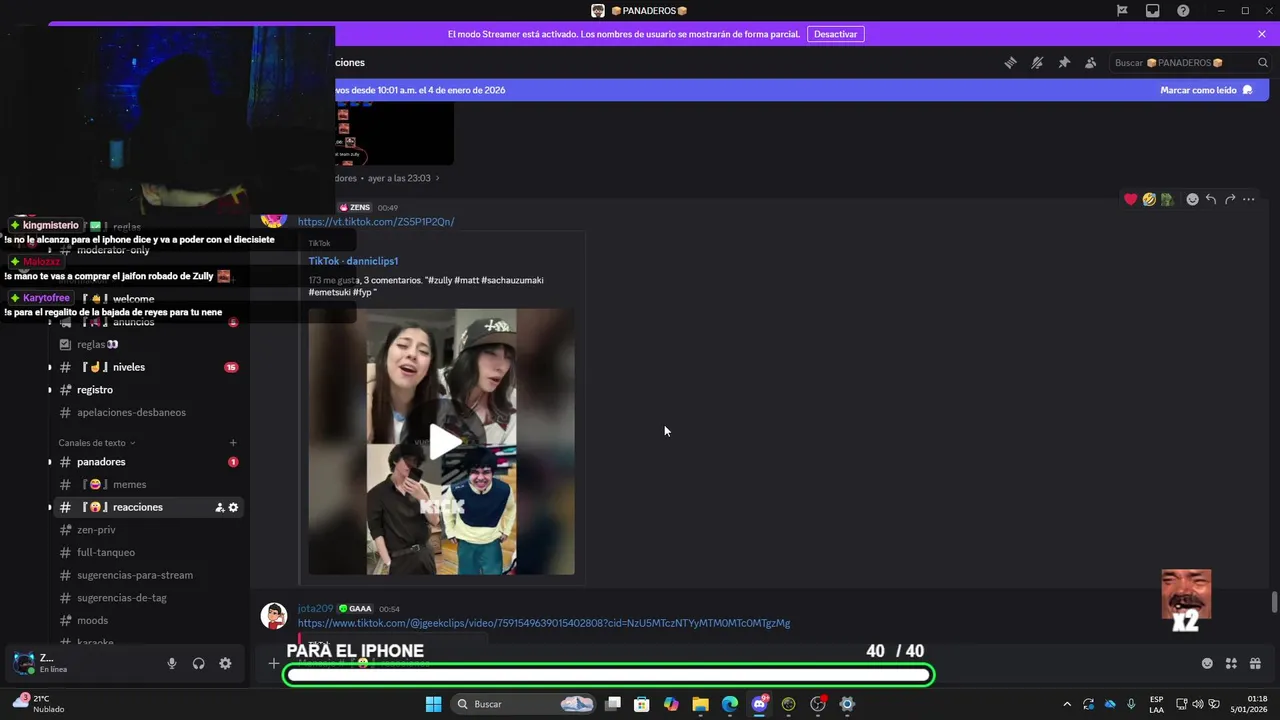The height and width of the screenshot is (720, 1280).
Task: Open Discord user settings gear
Action: pyautogui.click(x=225, y=663)
